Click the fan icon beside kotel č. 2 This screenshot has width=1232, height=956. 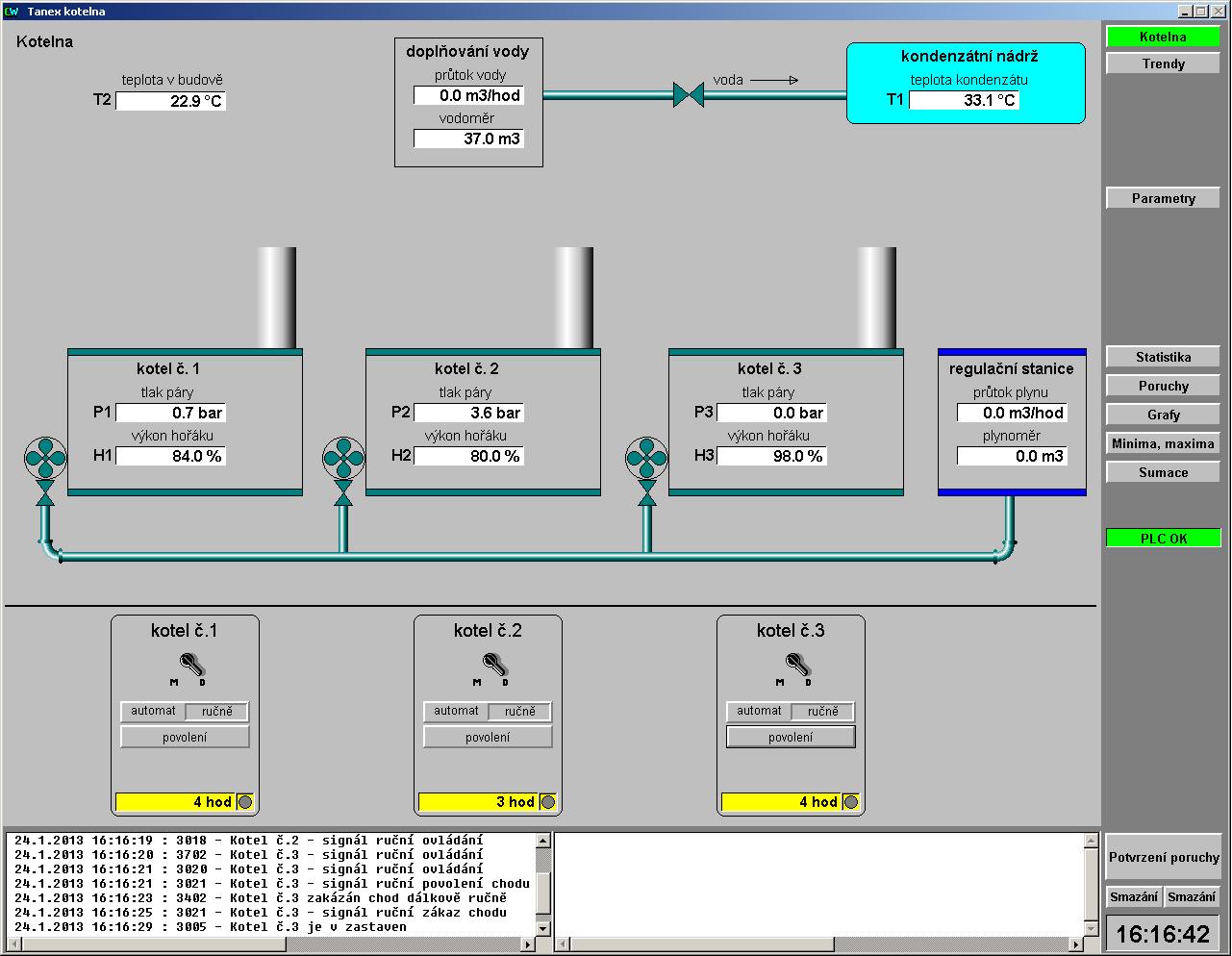pyautogui.click(x=343, y=458)
